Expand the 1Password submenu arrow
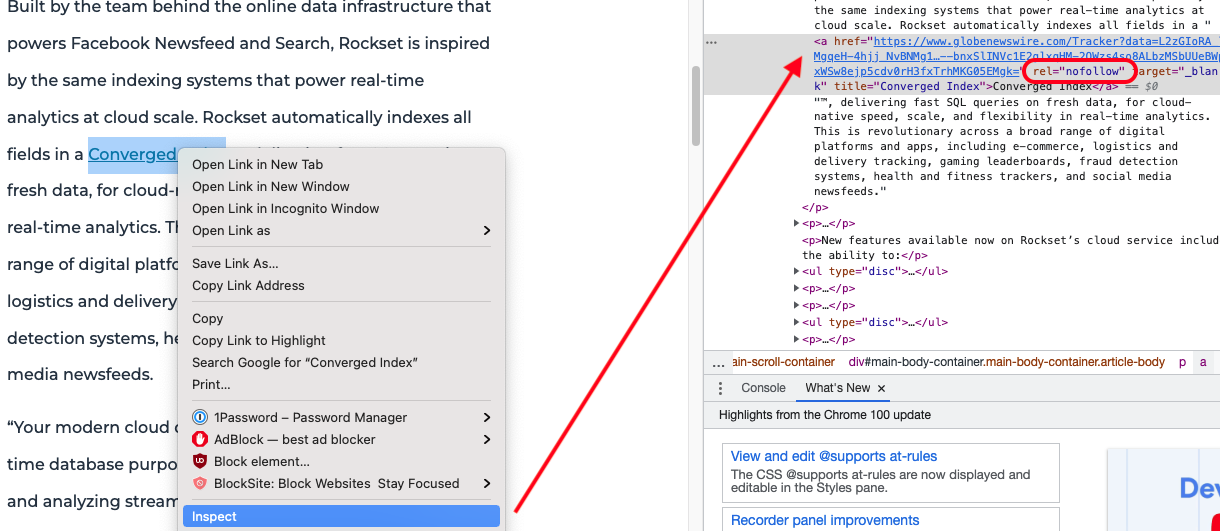 point(487,417)
